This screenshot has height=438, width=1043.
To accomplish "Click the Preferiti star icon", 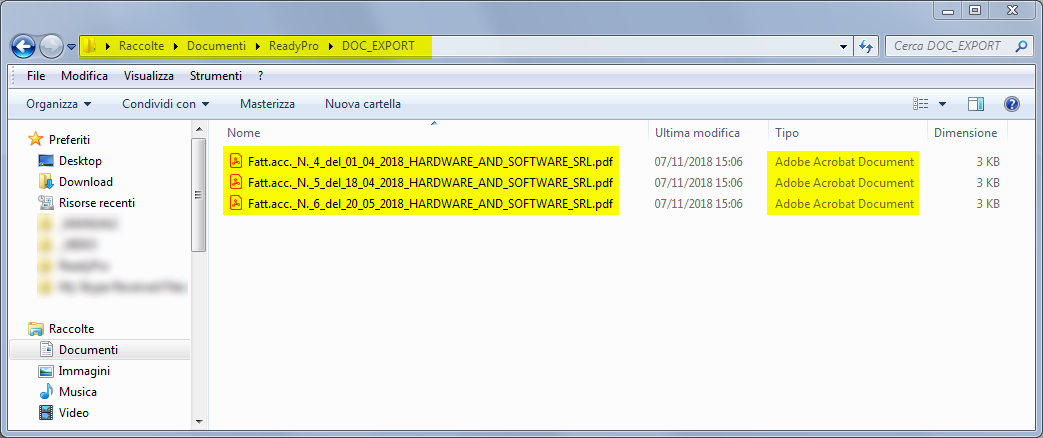I will [35, 139].
